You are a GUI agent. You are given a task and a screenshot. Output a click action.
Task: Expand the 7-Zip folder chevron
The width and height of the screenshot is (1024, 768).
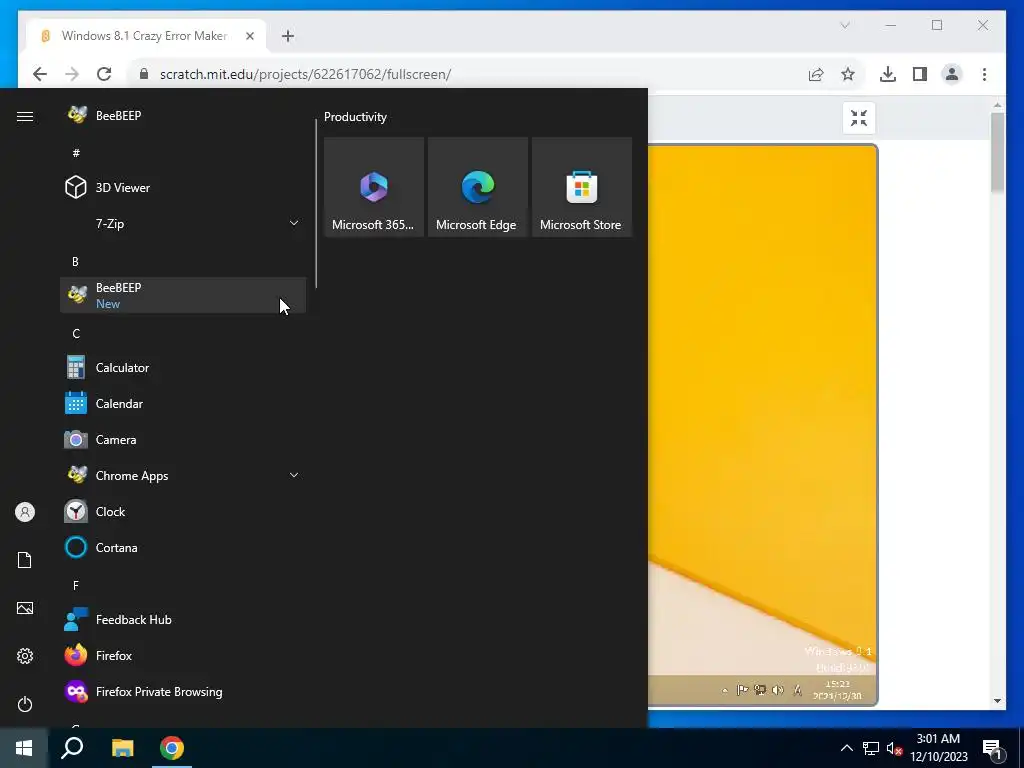294,223
